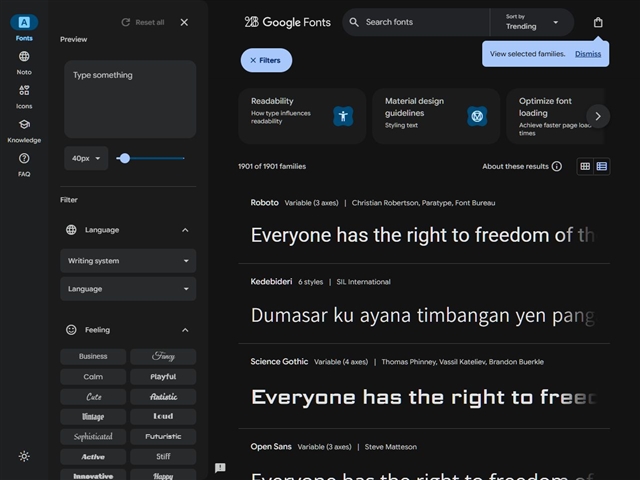The image size is (640, 480).
Task: Open the Readability knowledge card
Action: point(302,116)
